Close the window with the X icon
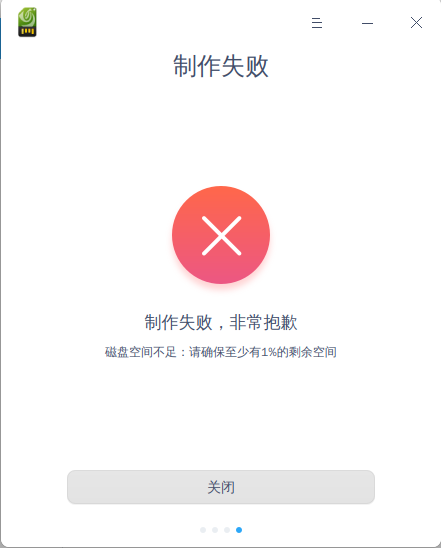441x548 pixels. pyautogui.click(x=417, y=23)
